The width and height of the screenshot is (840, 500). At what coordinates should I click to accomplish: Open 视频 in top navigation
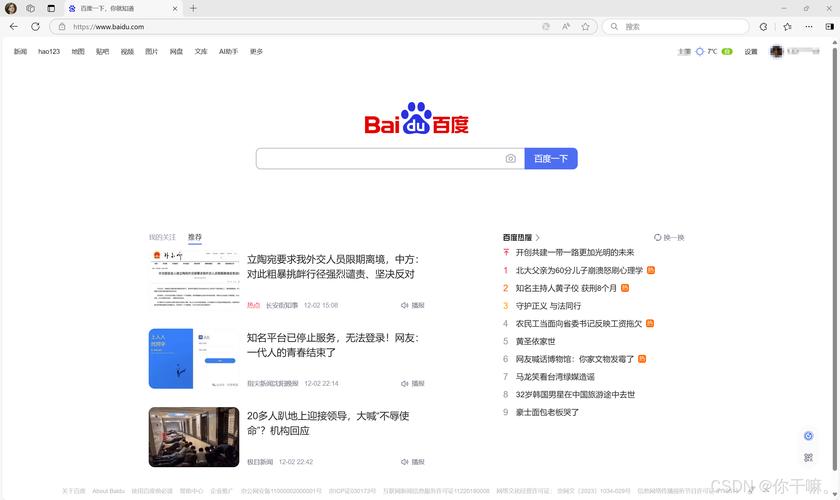click(127, 51)
